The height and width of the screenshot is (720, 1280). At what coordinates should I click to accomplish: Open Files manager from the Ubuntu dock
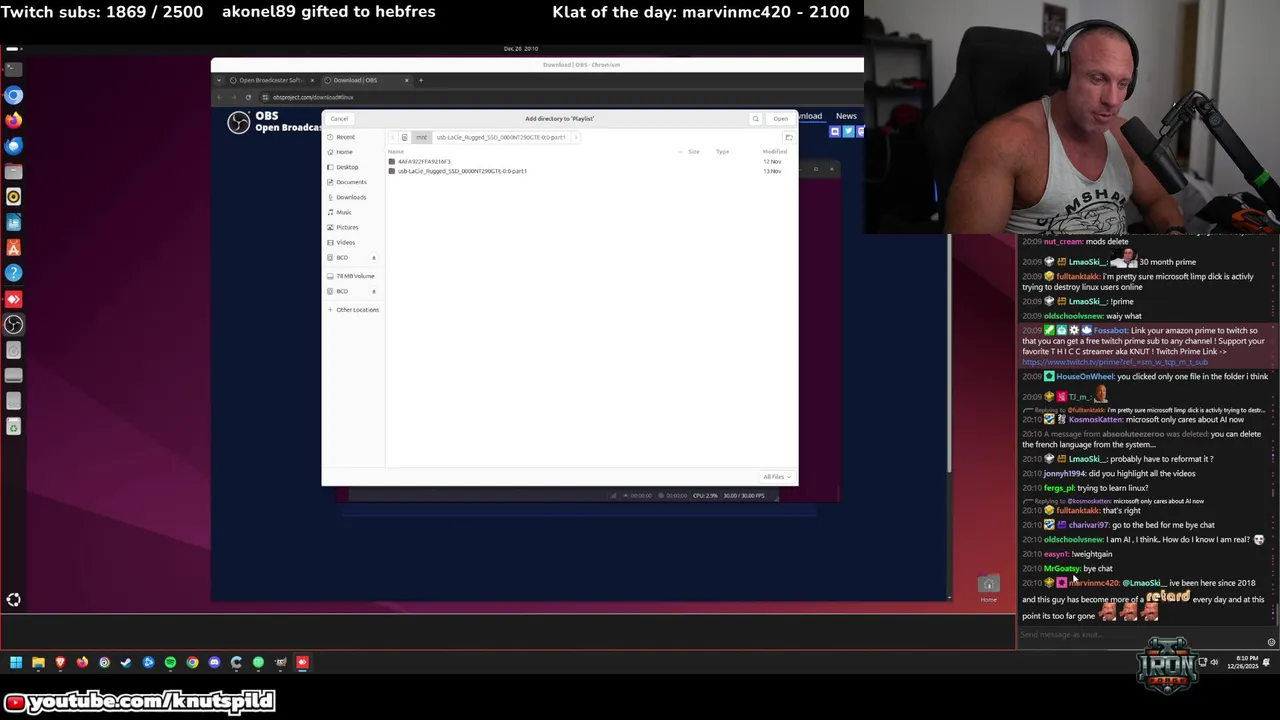tap(13, 172)
